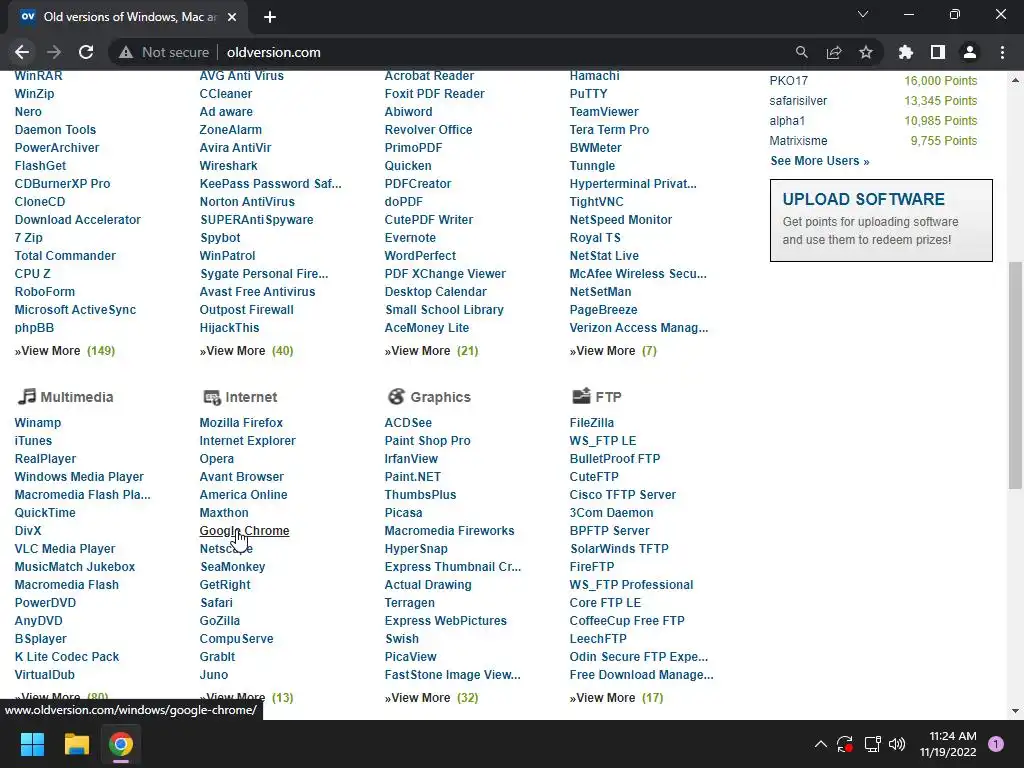Screen dimensions: 1024x768
Task: Click user safarisilver in the points list
Action: point(798,101)
